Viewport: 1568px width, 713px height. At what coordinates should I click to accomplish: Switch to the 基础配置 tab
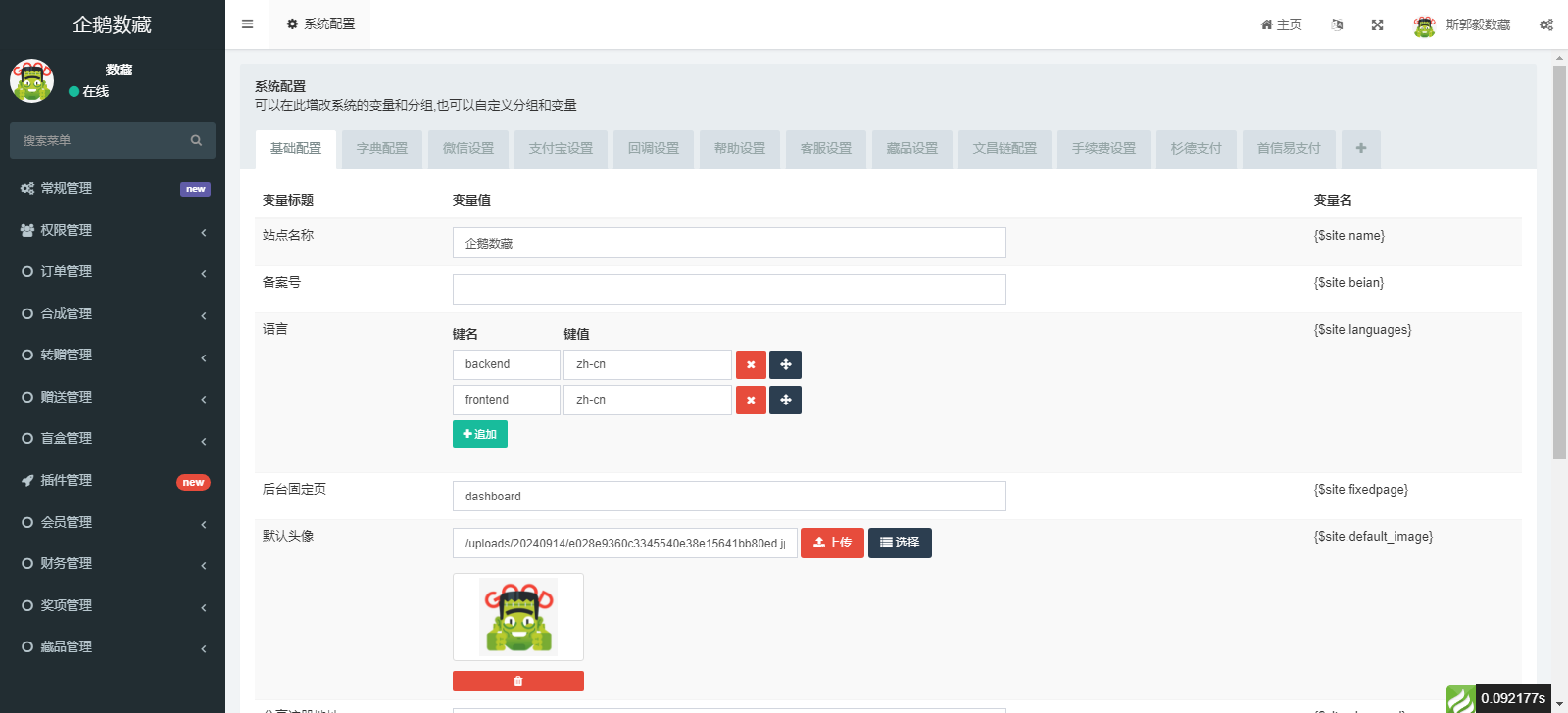point(296,149)
